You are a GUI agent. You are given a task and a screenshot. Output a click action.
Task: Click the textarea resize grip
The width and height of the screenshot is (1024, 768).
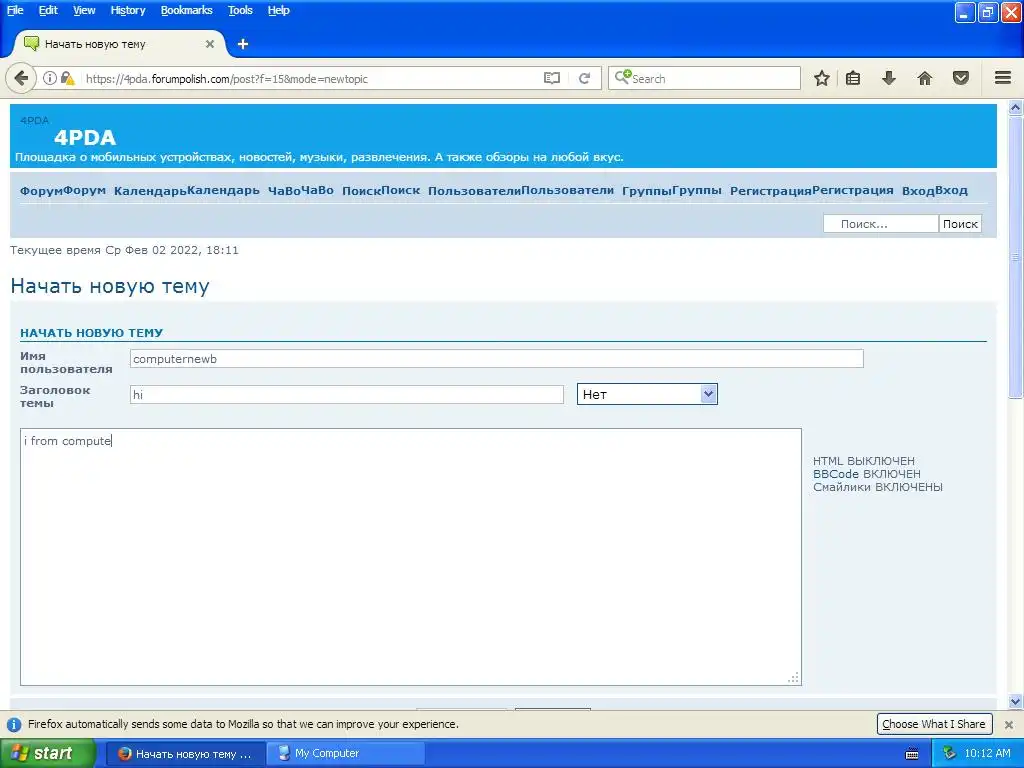(x=793, y=678)
